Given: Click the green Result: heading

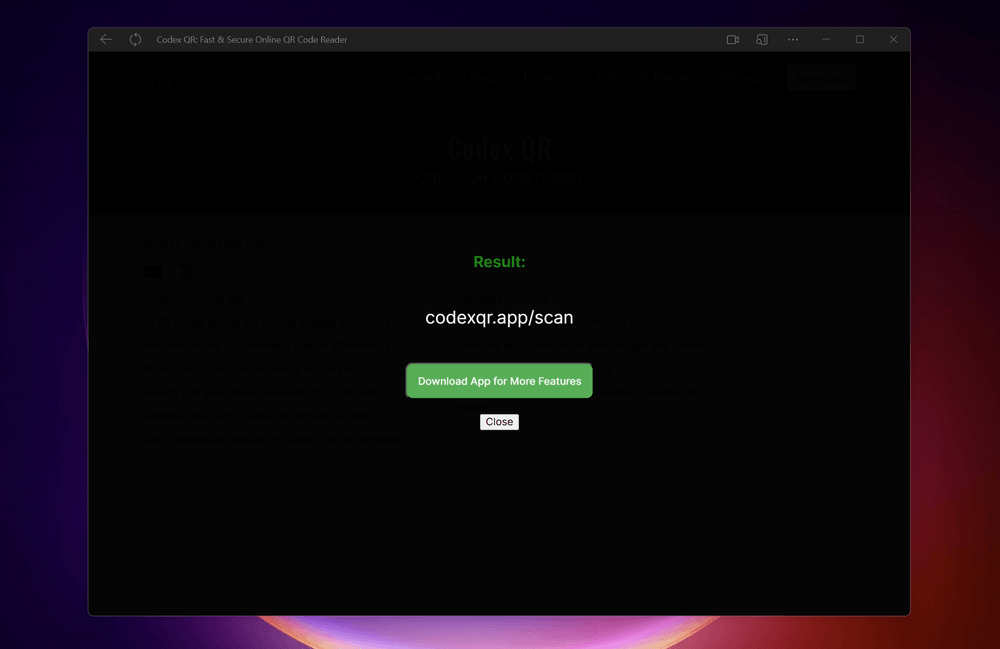Looking at the screenshot, I should [x=499, y=262].
